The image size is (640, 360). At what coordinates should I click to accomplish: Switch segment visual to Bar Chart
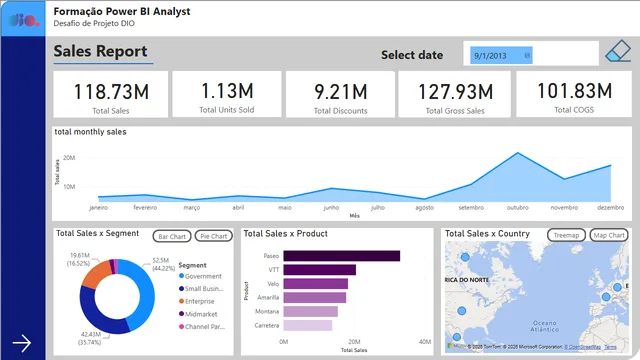[x=172, y=236]
